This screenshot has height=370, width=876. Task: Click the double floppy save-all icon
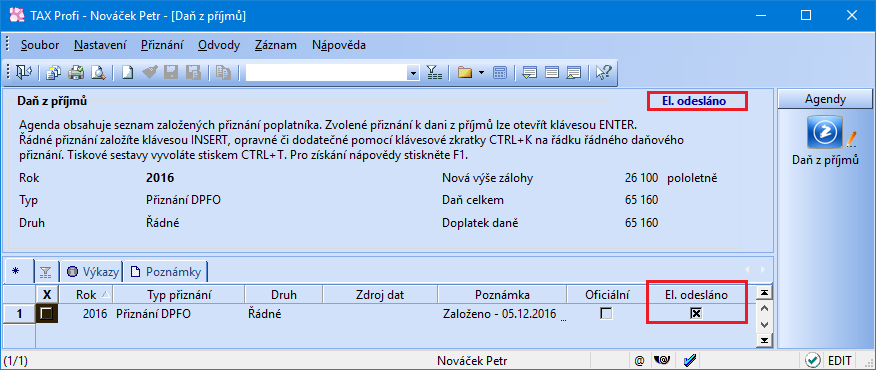[193, 73]
